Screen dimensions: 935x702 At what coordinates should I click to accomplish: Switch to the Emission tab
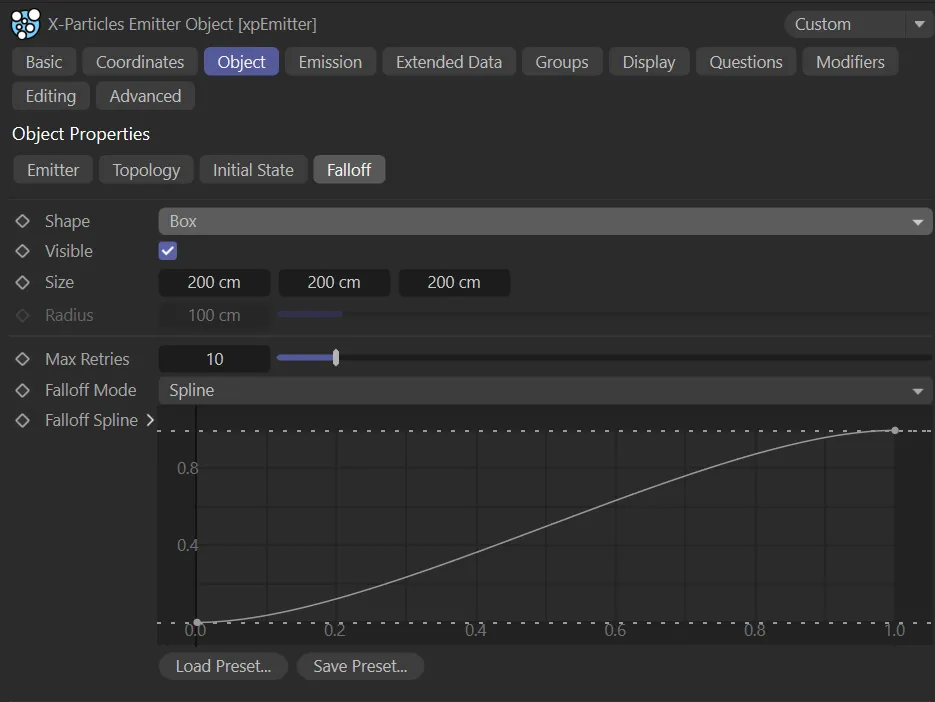tap(330, 62)
